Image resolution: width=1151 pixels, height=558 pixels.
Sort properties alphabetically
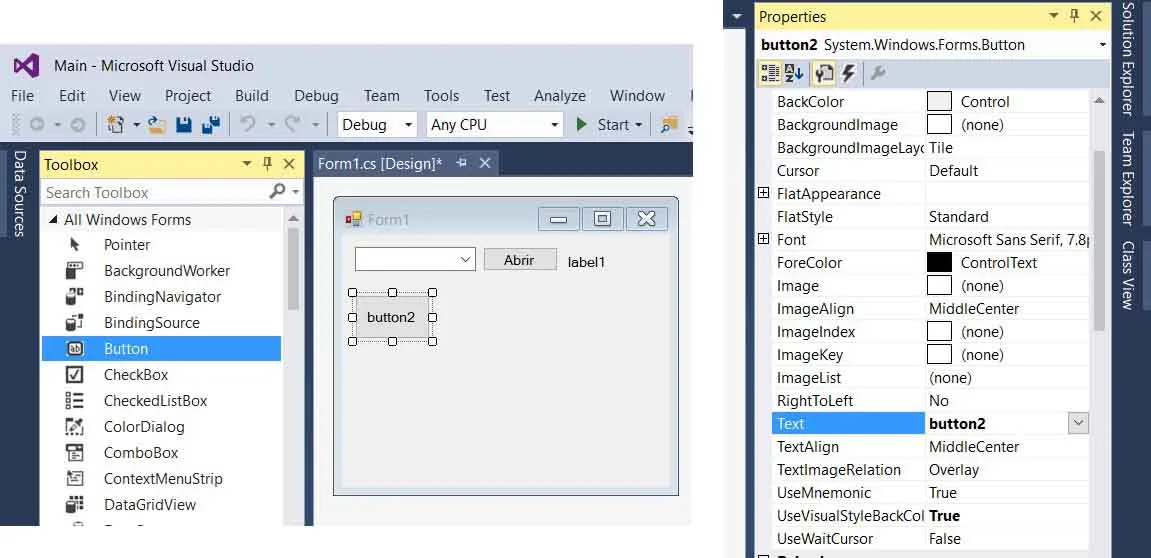(794, 73)
